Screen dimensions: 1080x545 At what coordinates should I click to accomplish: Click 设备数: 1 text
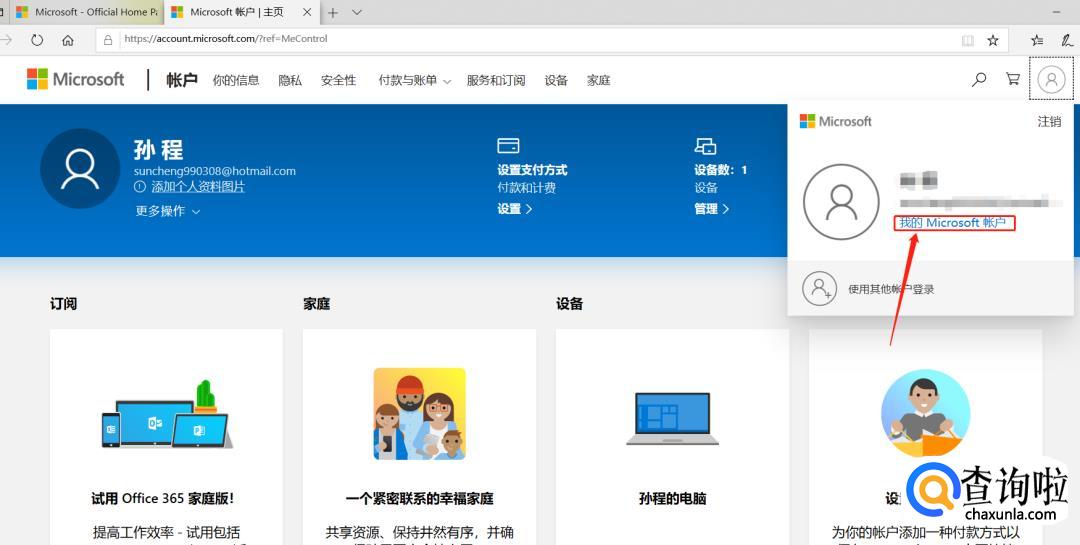tap(720, 169)
